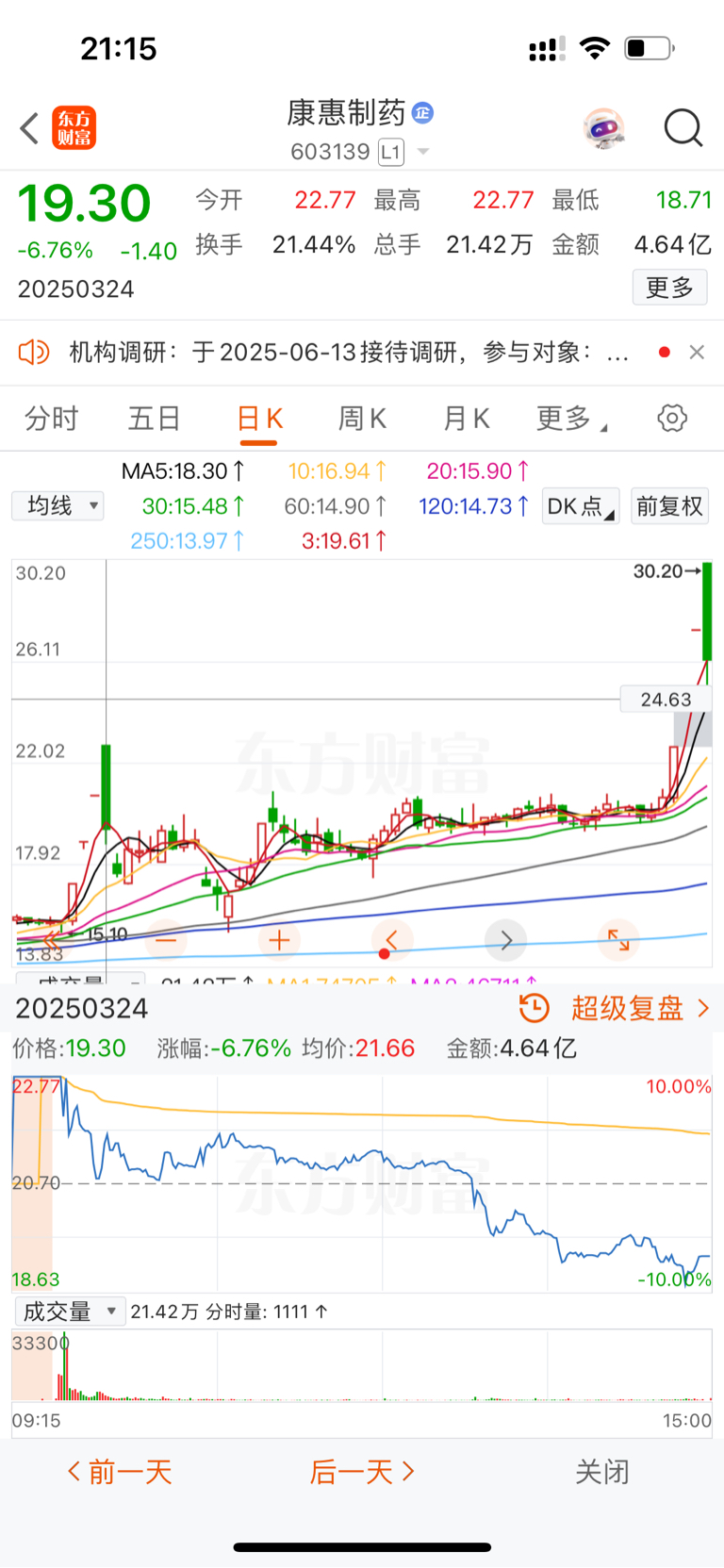Viewport: 724px width, 1568px height.
Task: Tap the 更多 button under 金额
Action: point(669,287)
